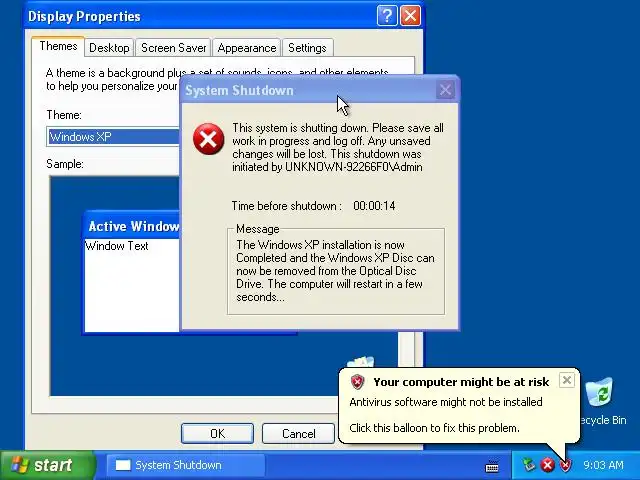Image resolution: width=640 pixels, height=480 pixels.
Task: Open the Screen Saver tab
Action: (x=173, y=48)
